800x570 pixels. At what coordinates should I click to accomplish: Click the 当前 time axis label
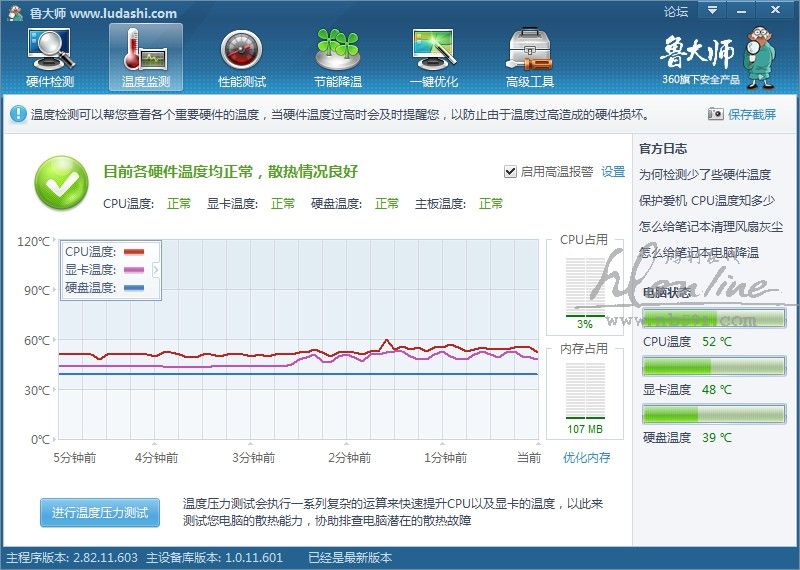(529, 457)
